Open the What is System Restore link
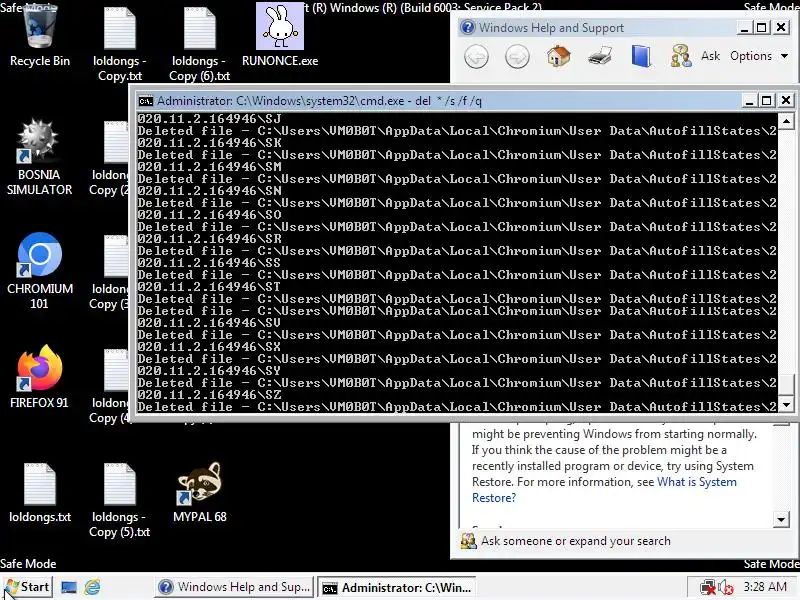 (604, 490)
